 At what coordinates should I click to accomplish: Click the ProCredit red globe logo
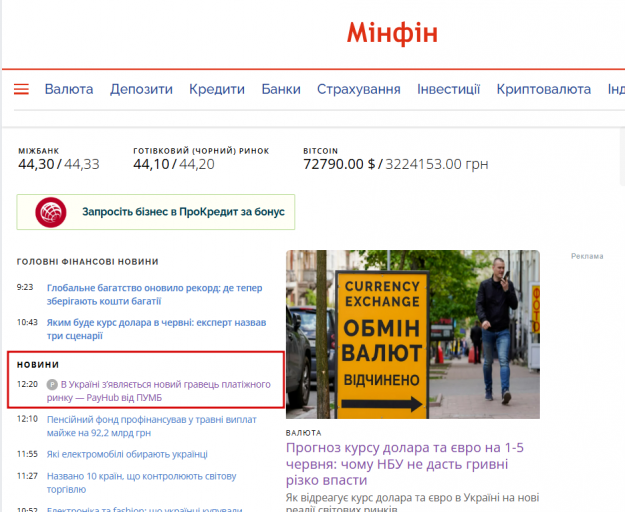[x=51, y=212]
